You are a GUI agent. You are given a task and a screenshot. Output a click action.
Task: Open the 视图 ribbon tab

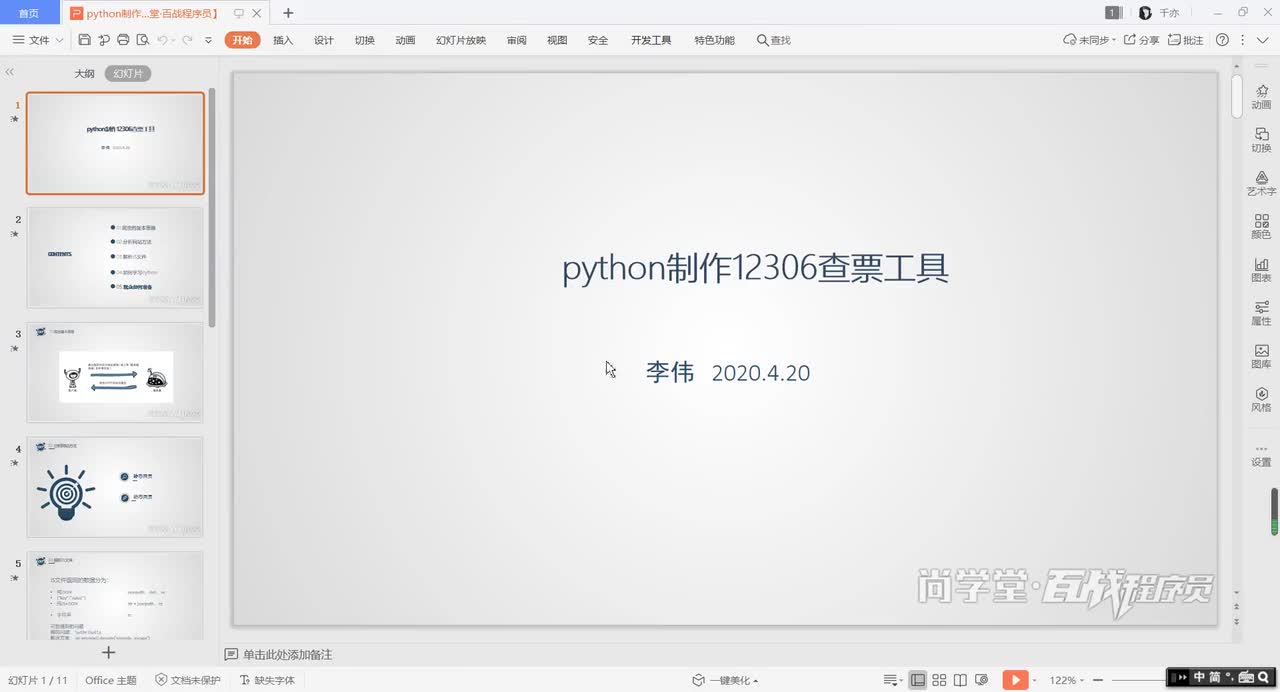[557, 40]
